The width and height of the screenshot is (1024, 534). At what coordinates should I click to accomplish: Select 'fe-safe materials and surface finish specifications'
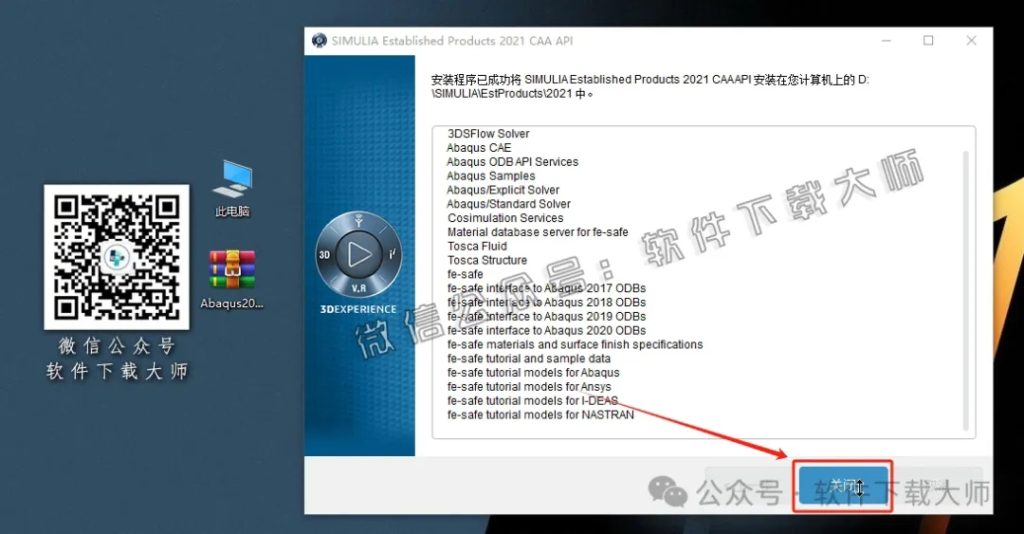click(x=575, y=345)
